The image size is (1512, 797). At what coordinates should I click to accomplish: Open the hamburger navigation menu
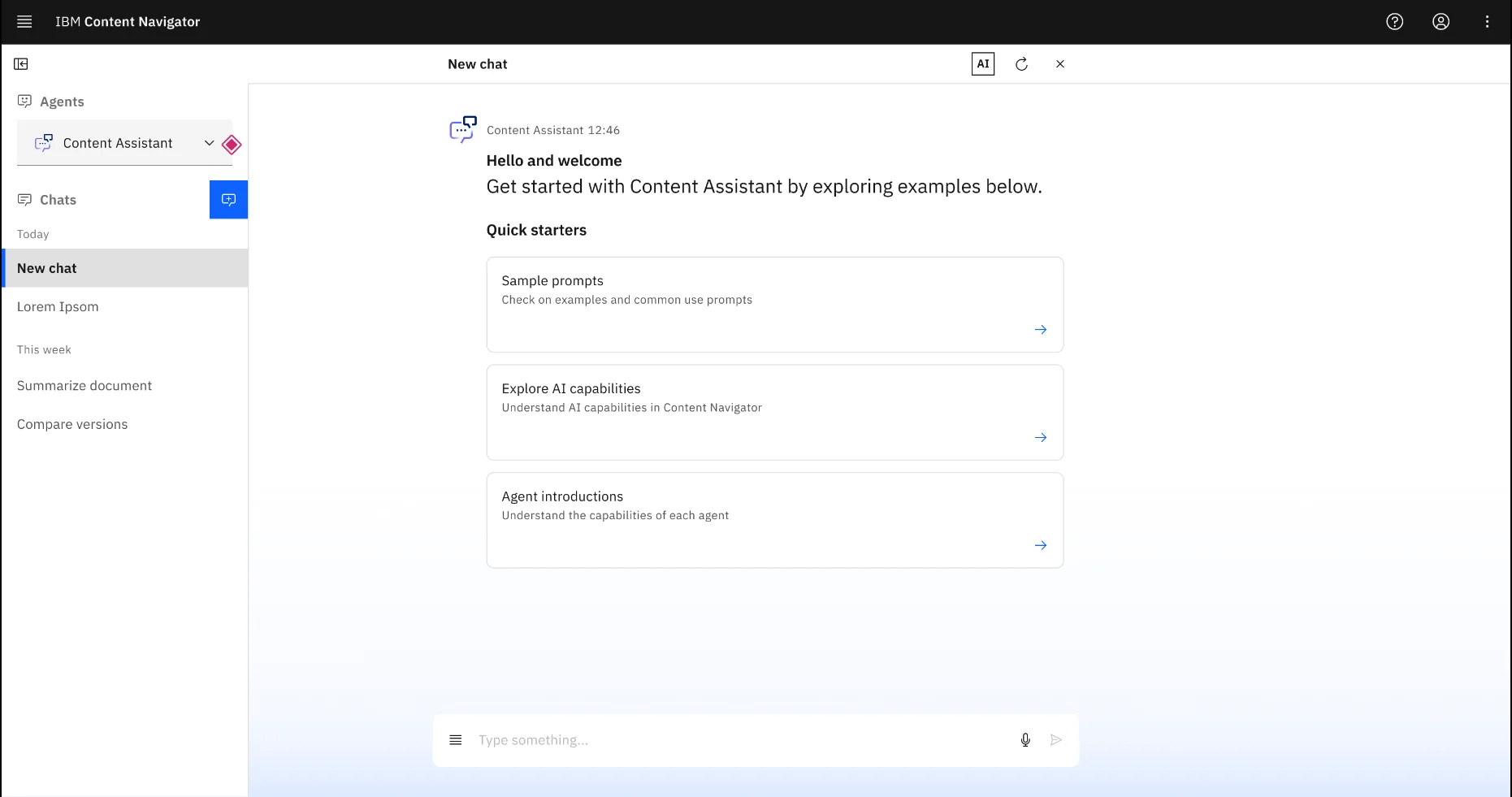tap(24, 22)
